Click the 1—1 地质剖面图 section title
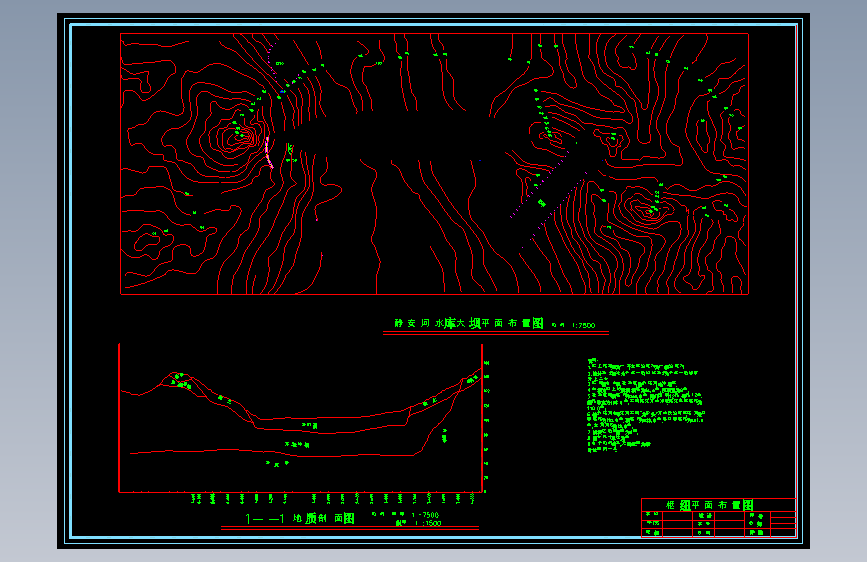The image size is (867, 562). pyautogui.click(x=300, y=518)
